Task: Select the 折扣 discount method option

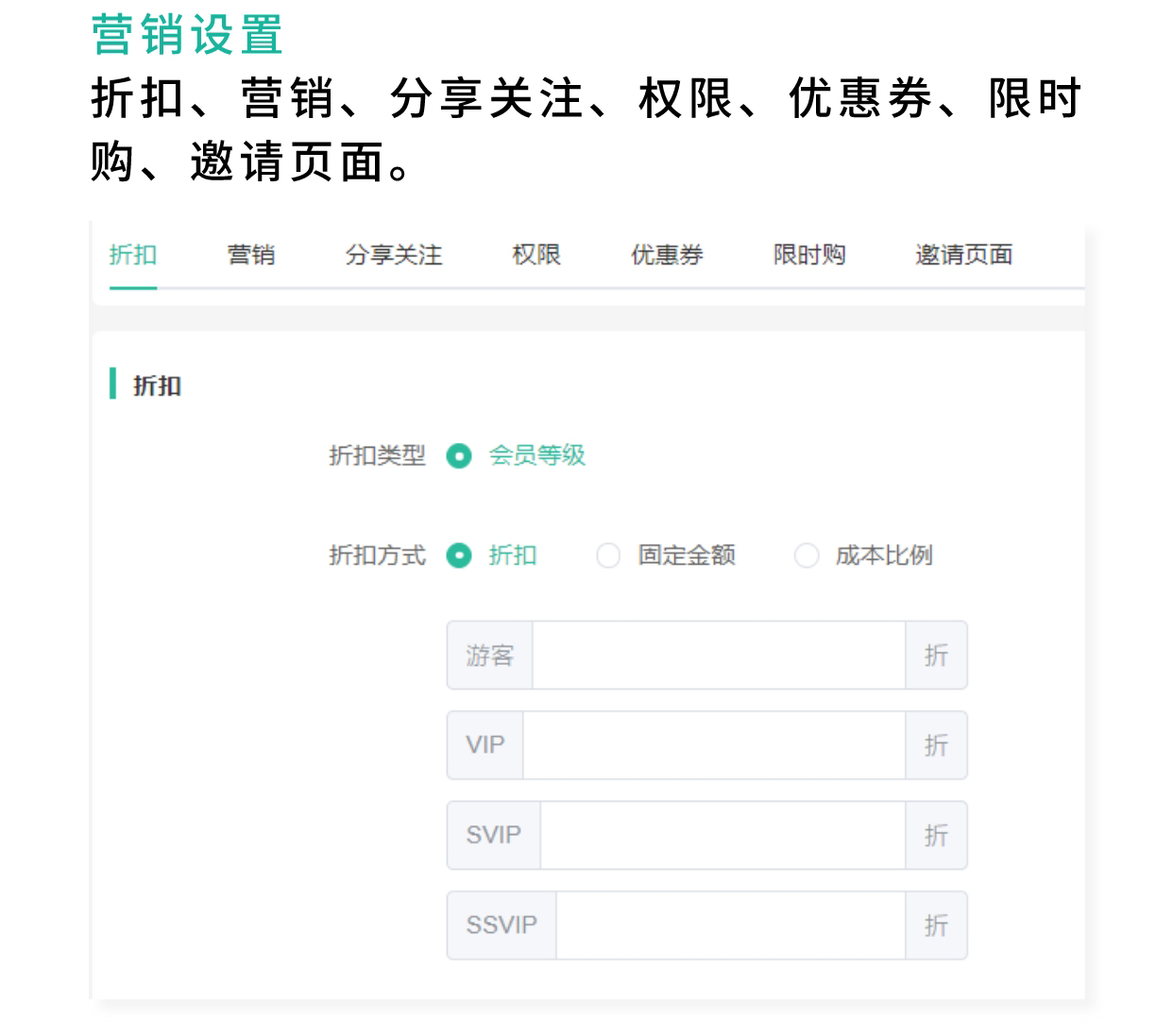Action: coord(460,556)
